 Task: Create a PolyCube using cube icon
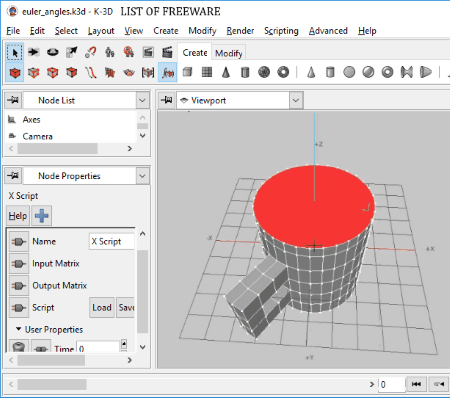[x=188, y=72]
